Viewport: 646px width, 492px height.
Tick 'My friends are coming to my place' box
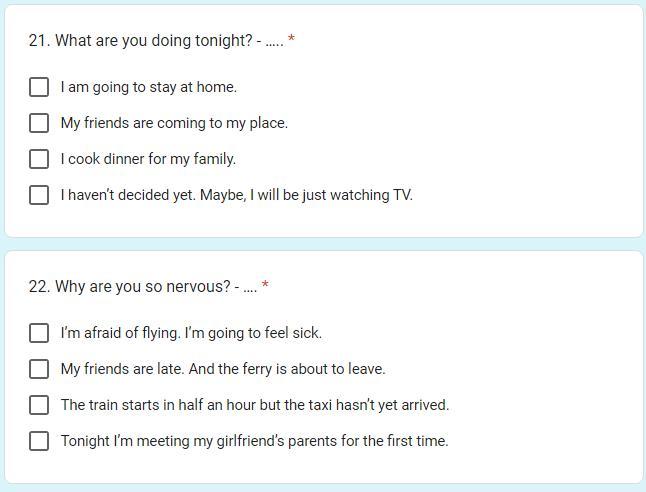[39, 123]
